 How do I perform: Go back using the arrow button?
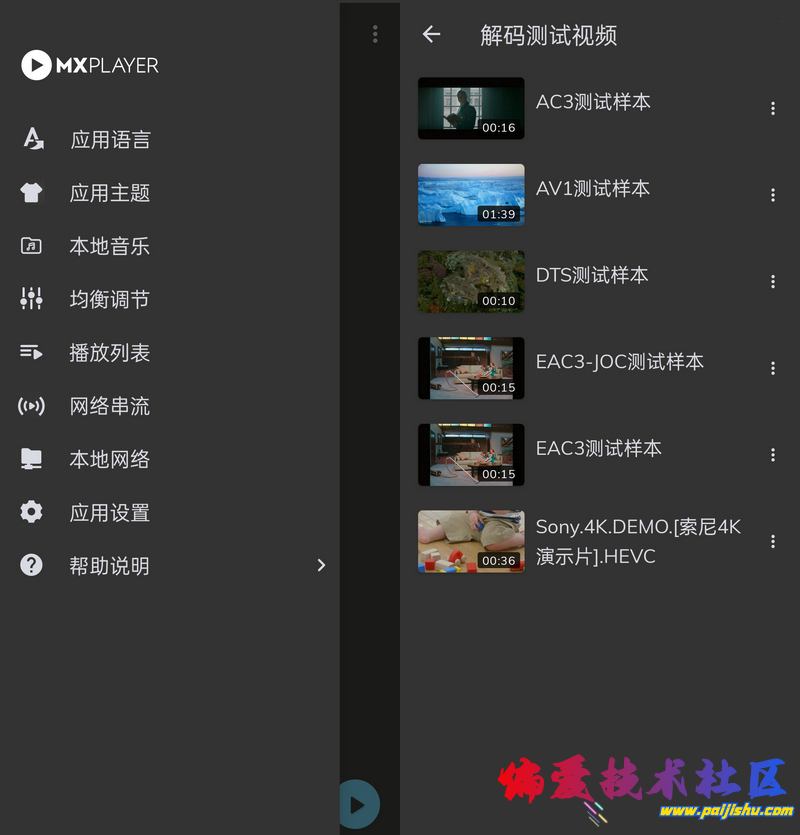(x=431, y=35)
